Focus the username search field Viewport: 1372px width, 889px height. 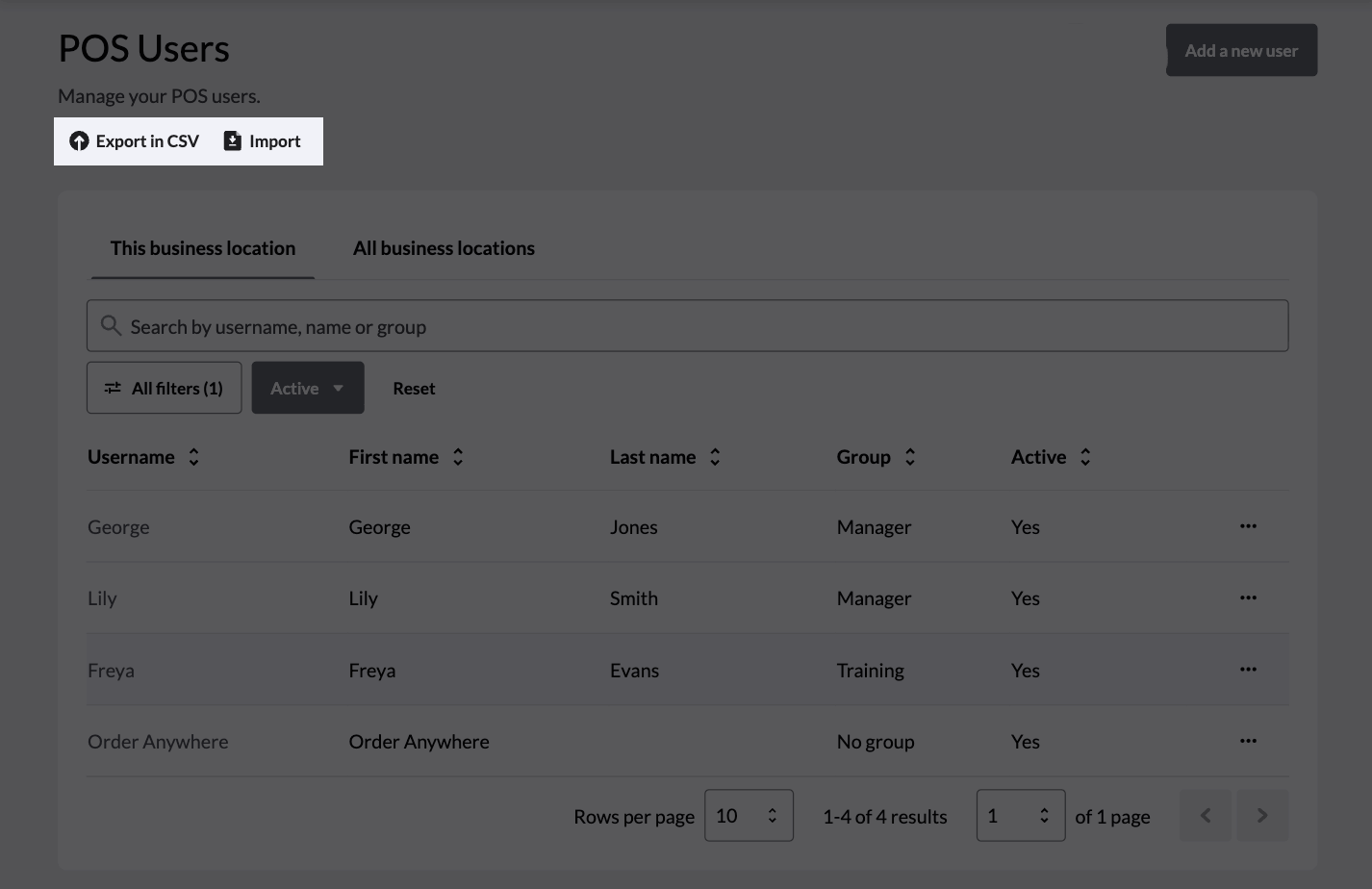pyautogui.click(x=687, y=326)
